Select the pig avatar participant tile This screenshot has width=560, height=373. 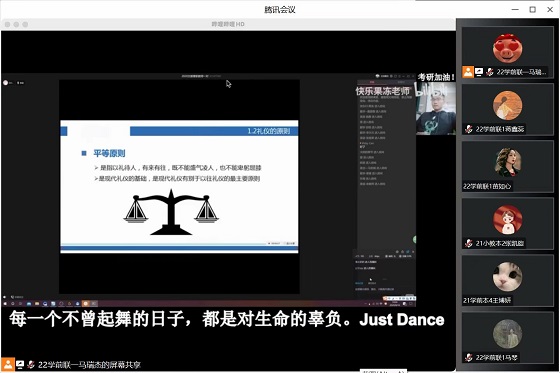click(x=507, y=53)
